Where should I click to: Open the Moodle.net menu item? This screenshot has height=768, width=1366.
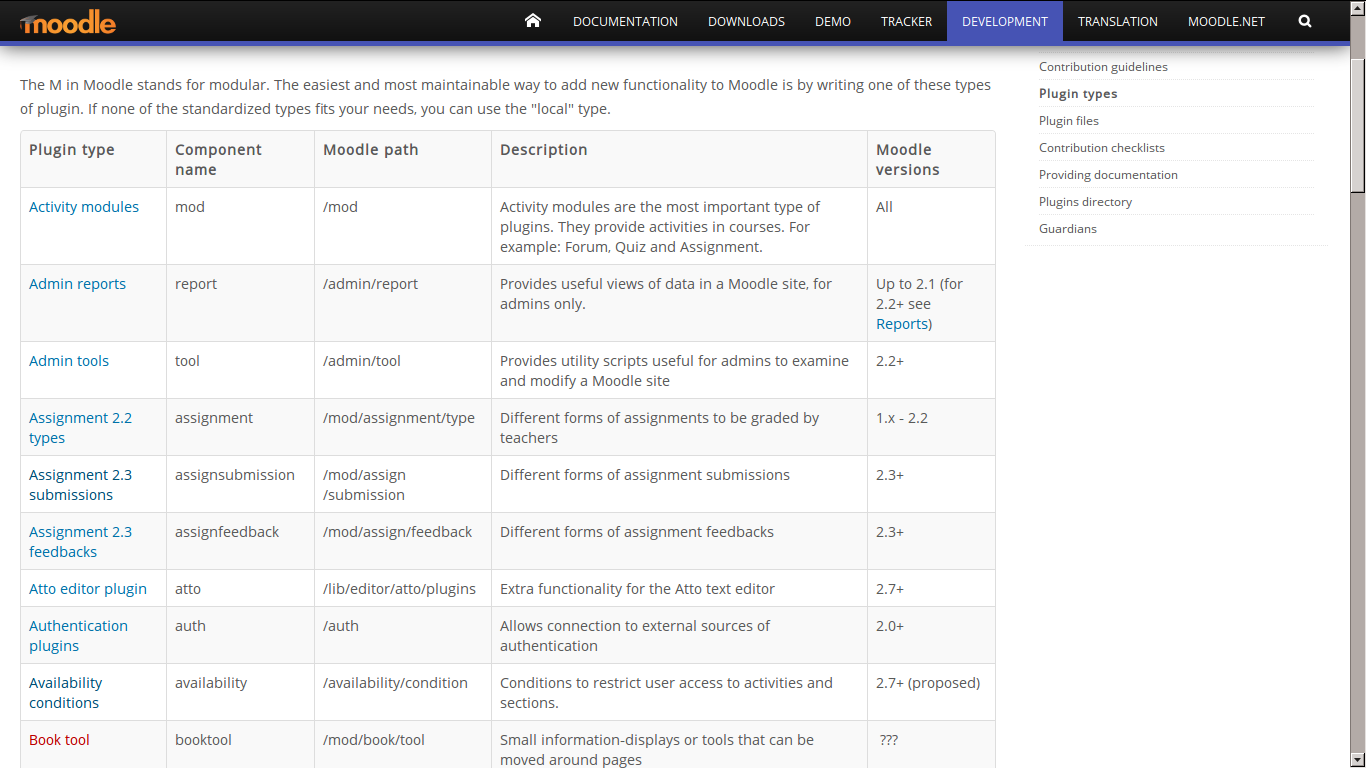point(1226,21)
